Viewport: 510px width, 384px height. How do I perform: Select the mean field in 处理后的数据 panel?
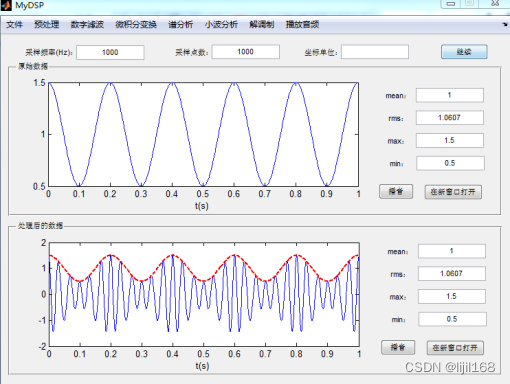click(452, 251)
